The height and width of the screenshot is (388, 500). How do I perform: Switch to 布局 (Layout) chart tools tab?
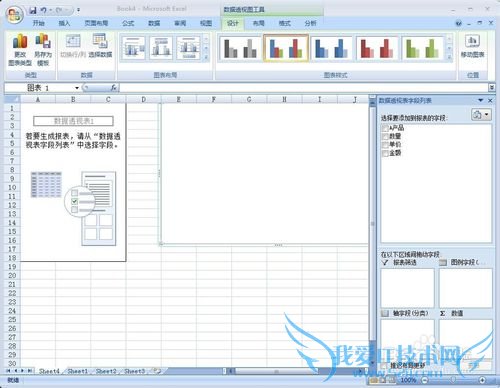pyautogui.click(x=258, y=23)
